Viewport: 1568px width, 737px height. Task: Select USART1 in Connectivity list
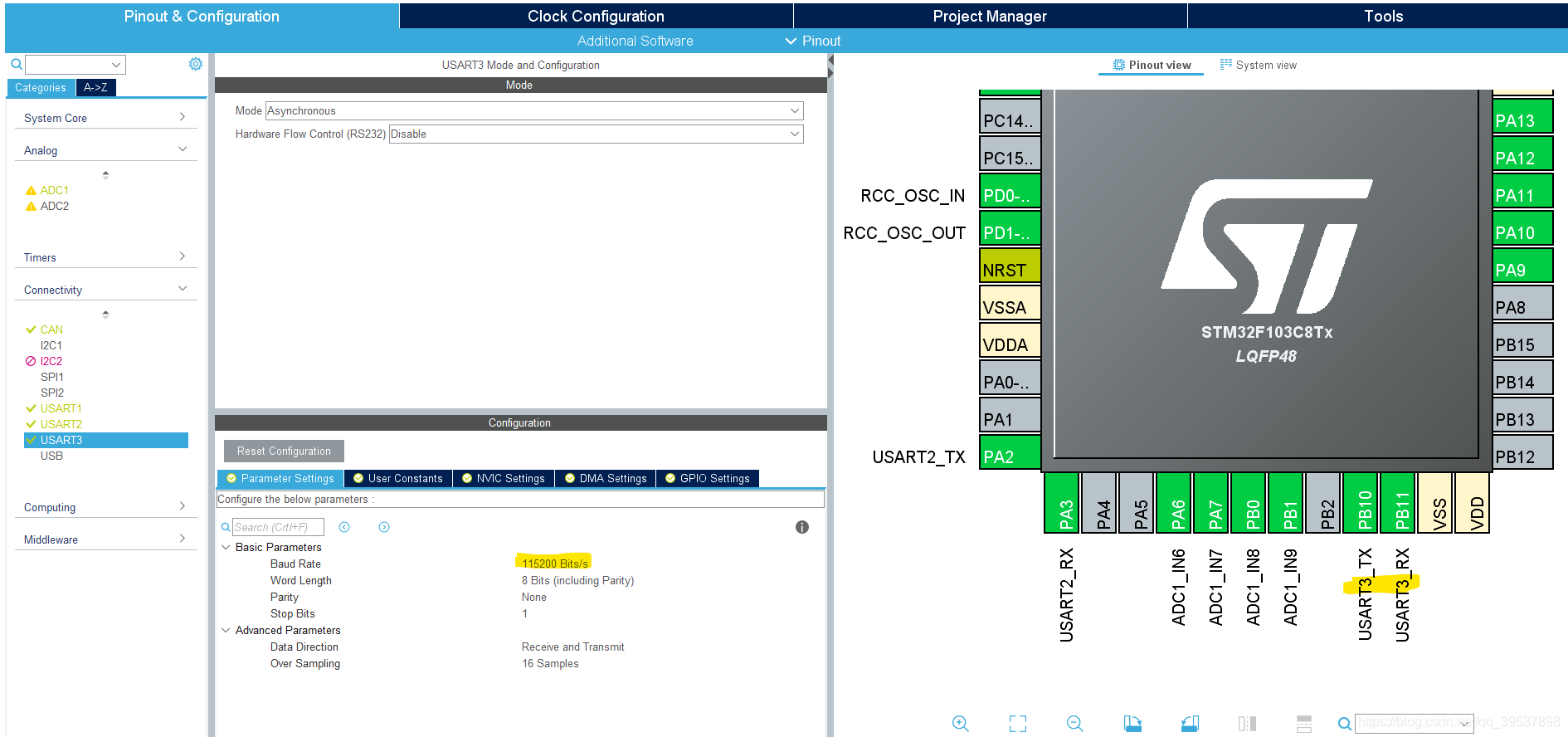pyautogui.click(x=61, y=408)
